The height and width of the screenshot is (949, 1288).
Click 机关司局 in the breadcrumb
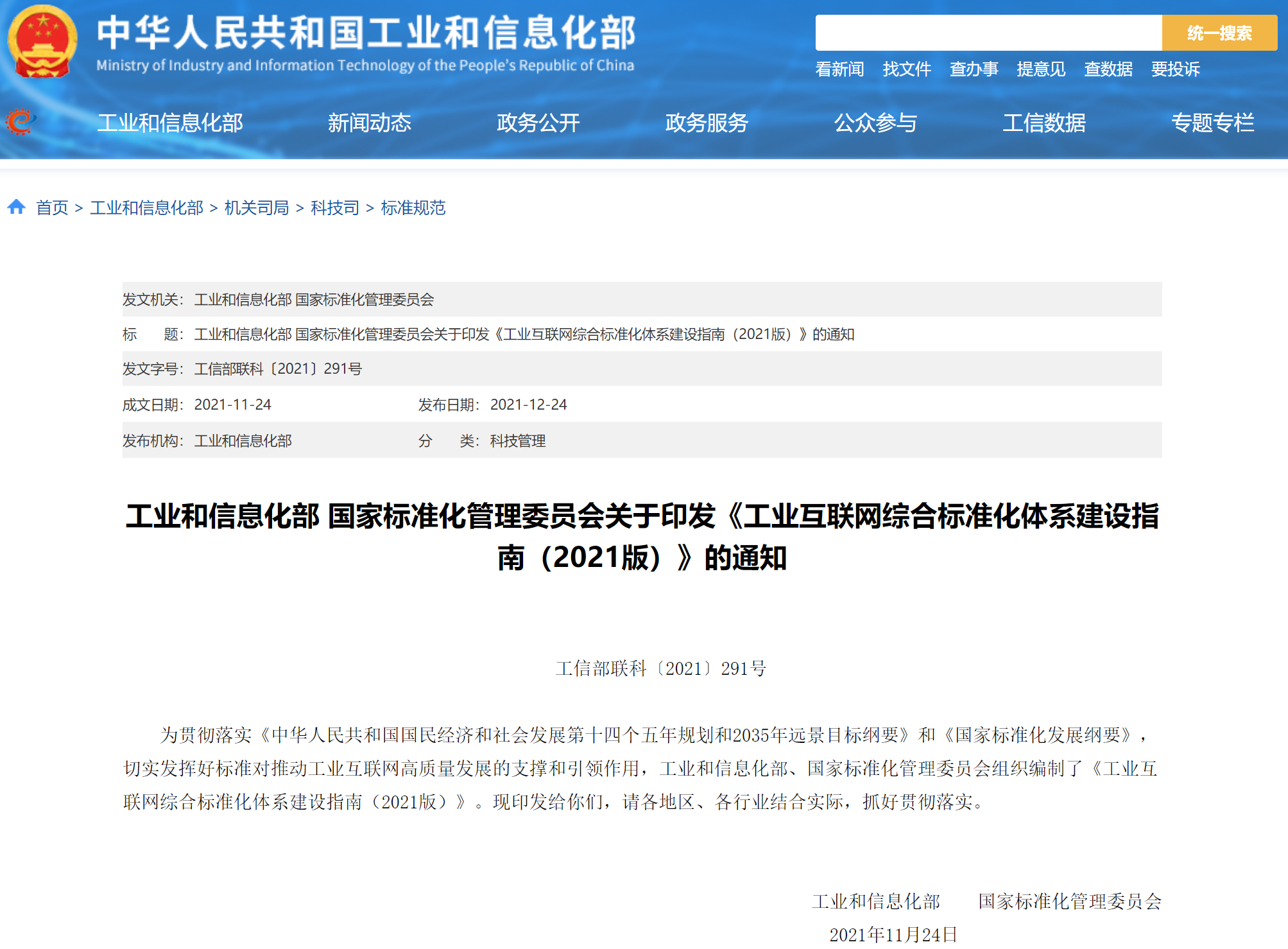click(257, 207)
